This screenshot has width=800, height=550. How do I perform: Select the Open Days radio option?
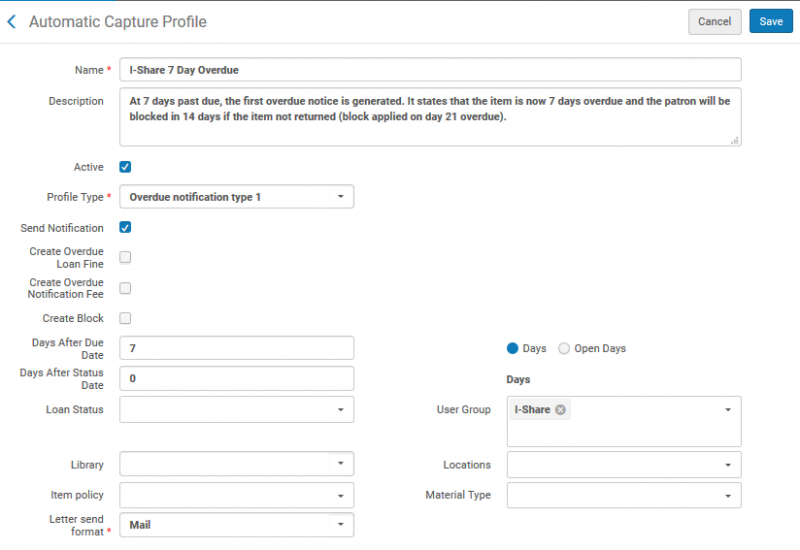(564, 348)
